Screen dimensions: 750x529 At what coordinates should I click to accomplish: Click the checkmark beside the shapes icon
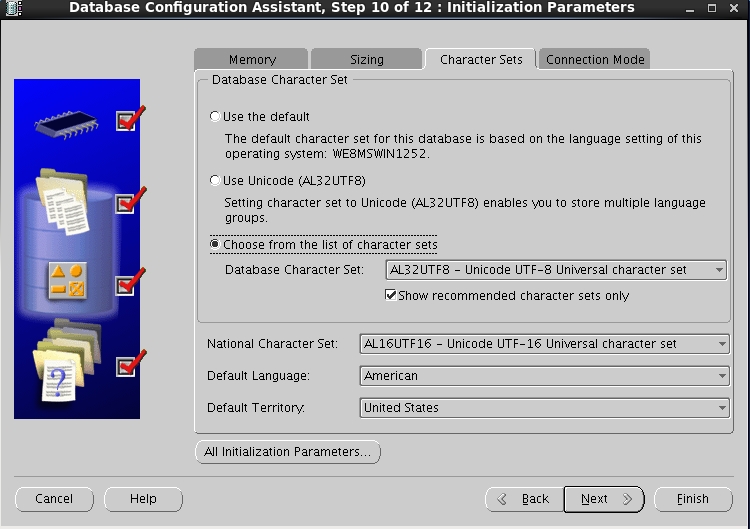127,285
